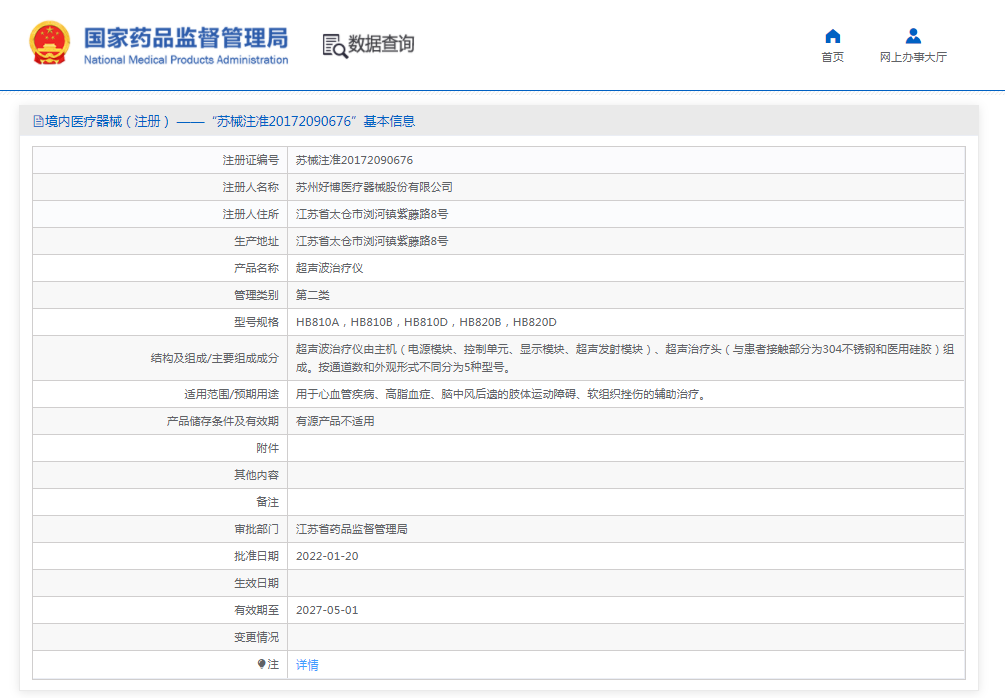
Task: Click 网上办事大厅 text link
Action: pos(913,57)
